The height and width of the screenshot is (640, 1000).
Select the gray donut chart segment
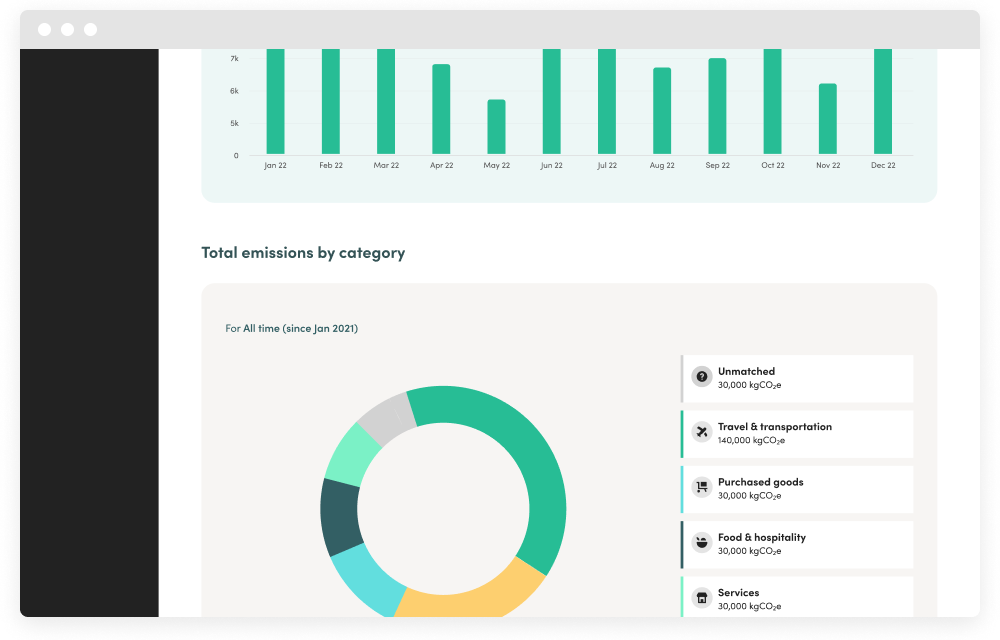pos(383,417)
